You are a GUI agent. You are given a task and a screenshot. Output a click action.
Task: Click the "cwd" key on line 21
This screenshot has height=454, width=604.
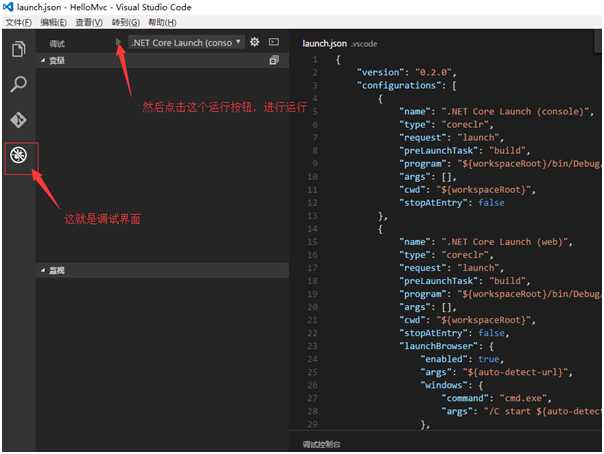coord(414,320)
